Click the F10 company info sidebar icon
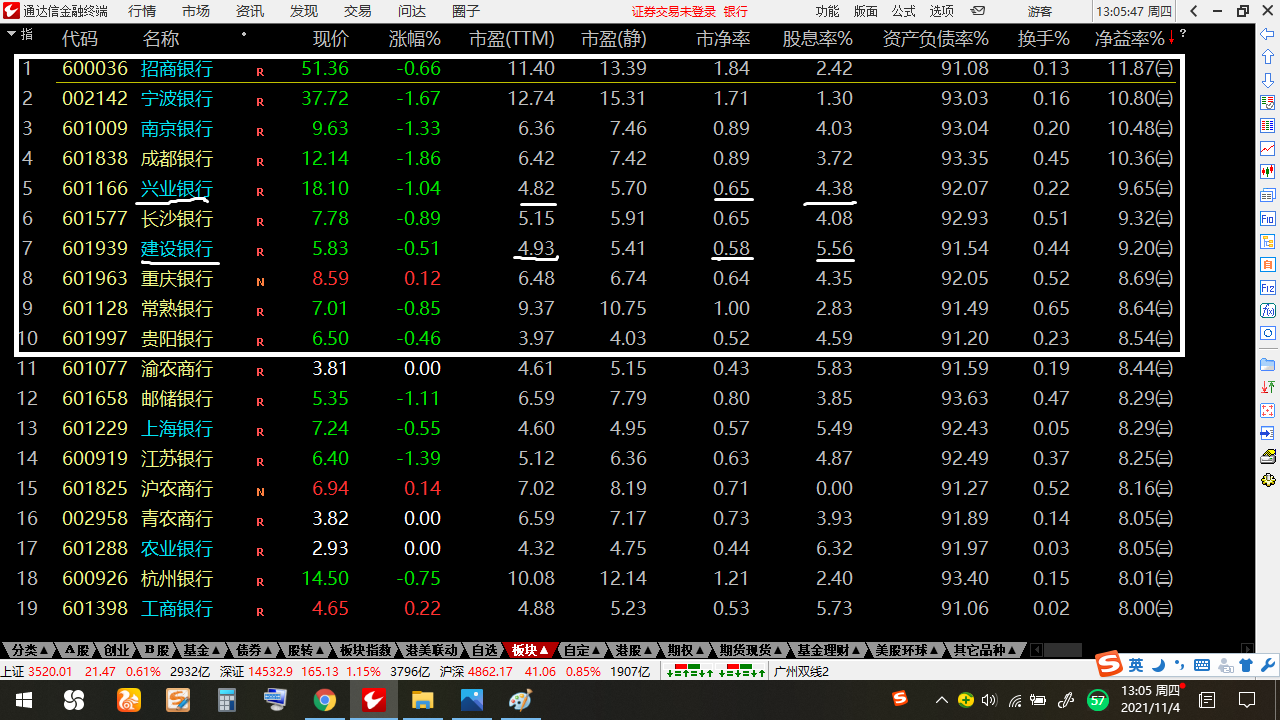This screenshot has width=1280, height=720. pos(1268,218)
